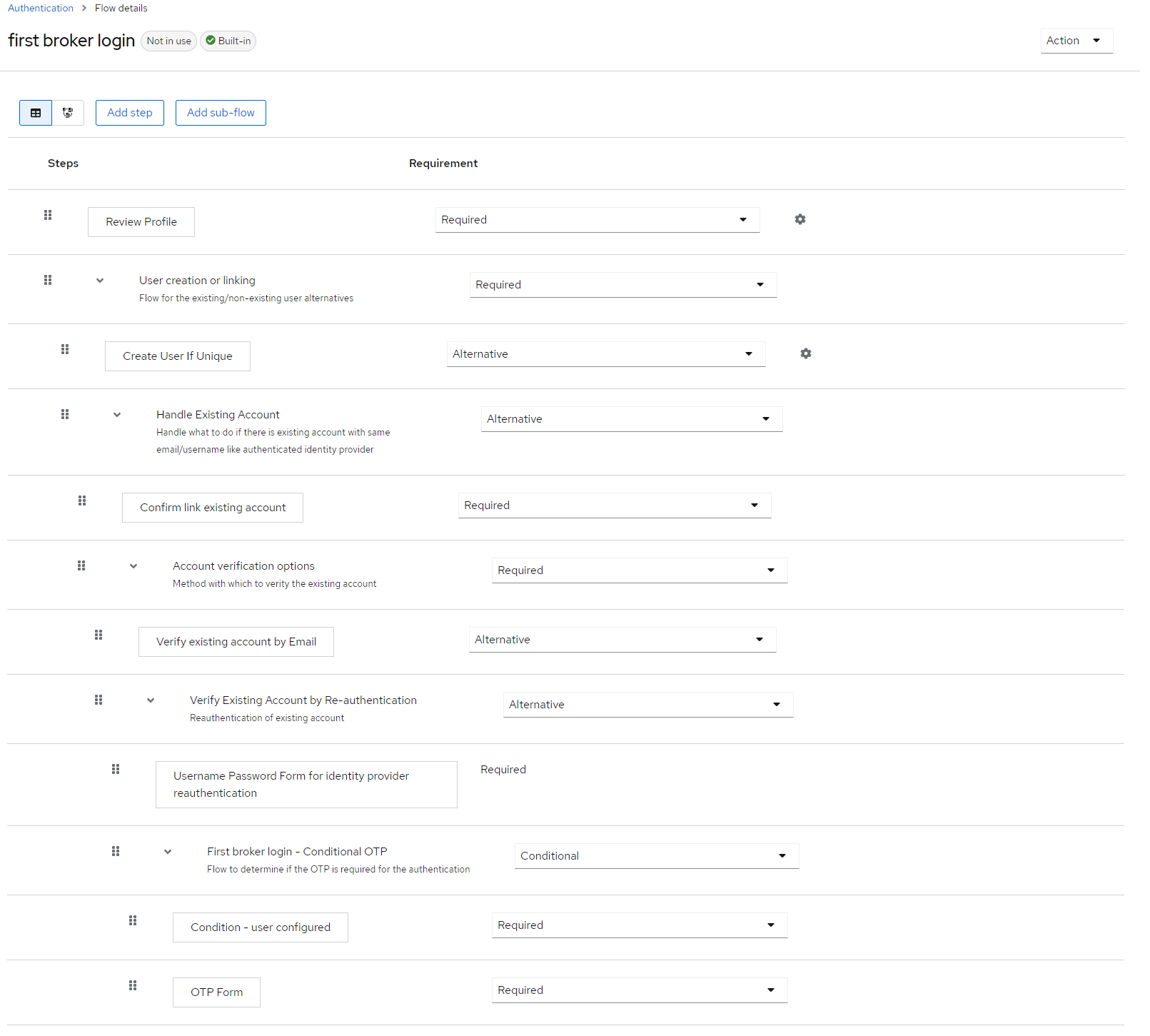1150x1036 pixels.
Task: Click the Add sub-flow button
Action: tap(221, 113)
